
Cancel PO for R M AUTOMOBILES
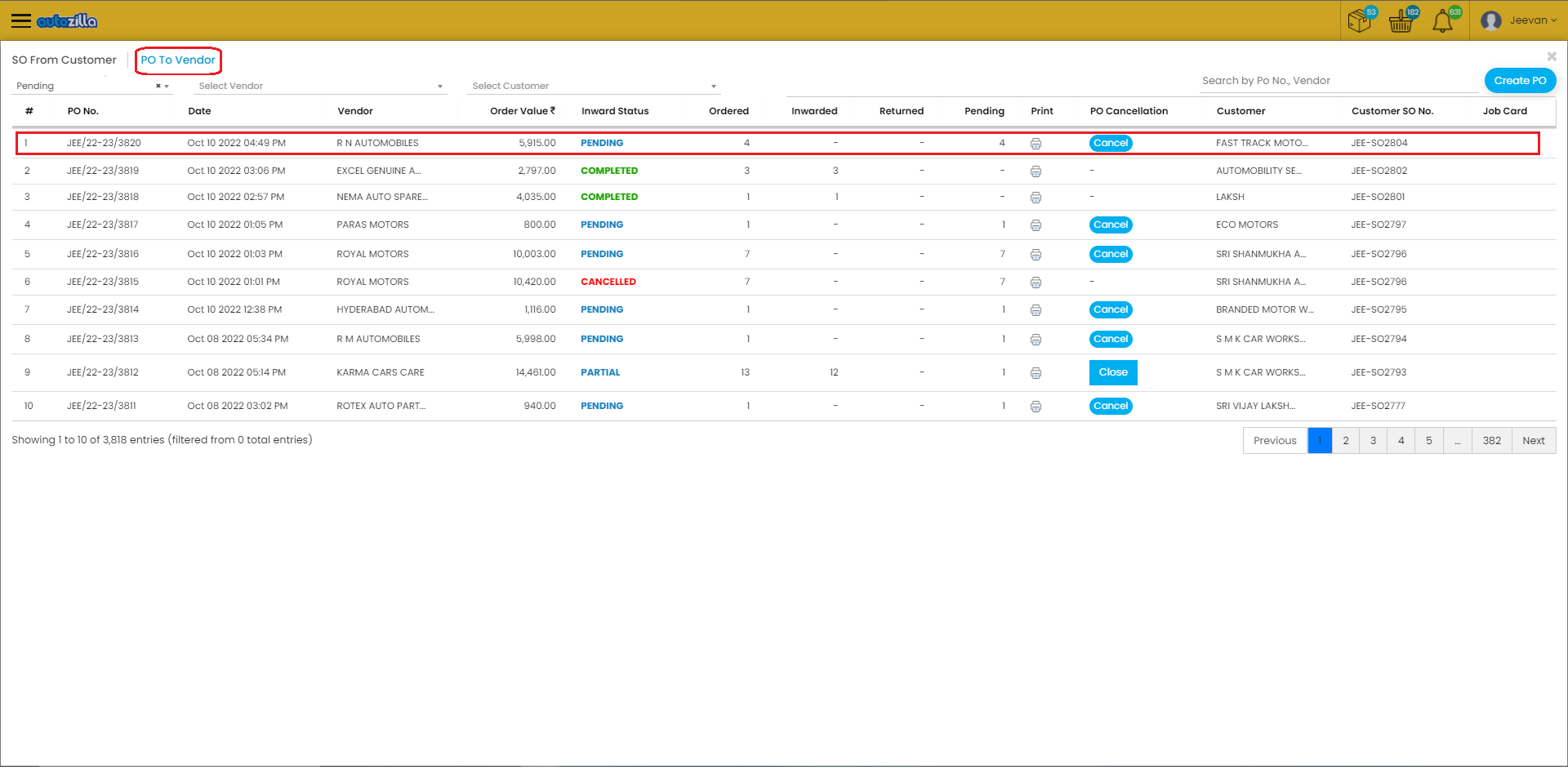pos(1111,339)
